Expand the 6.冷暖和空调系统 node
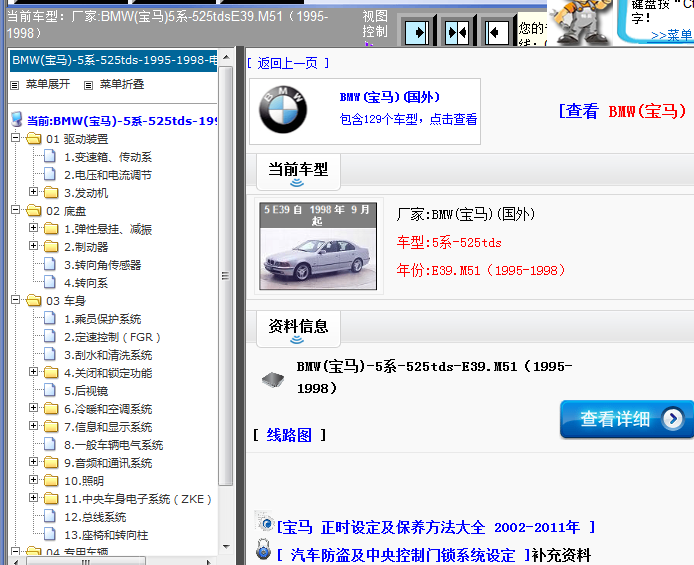 34,408
